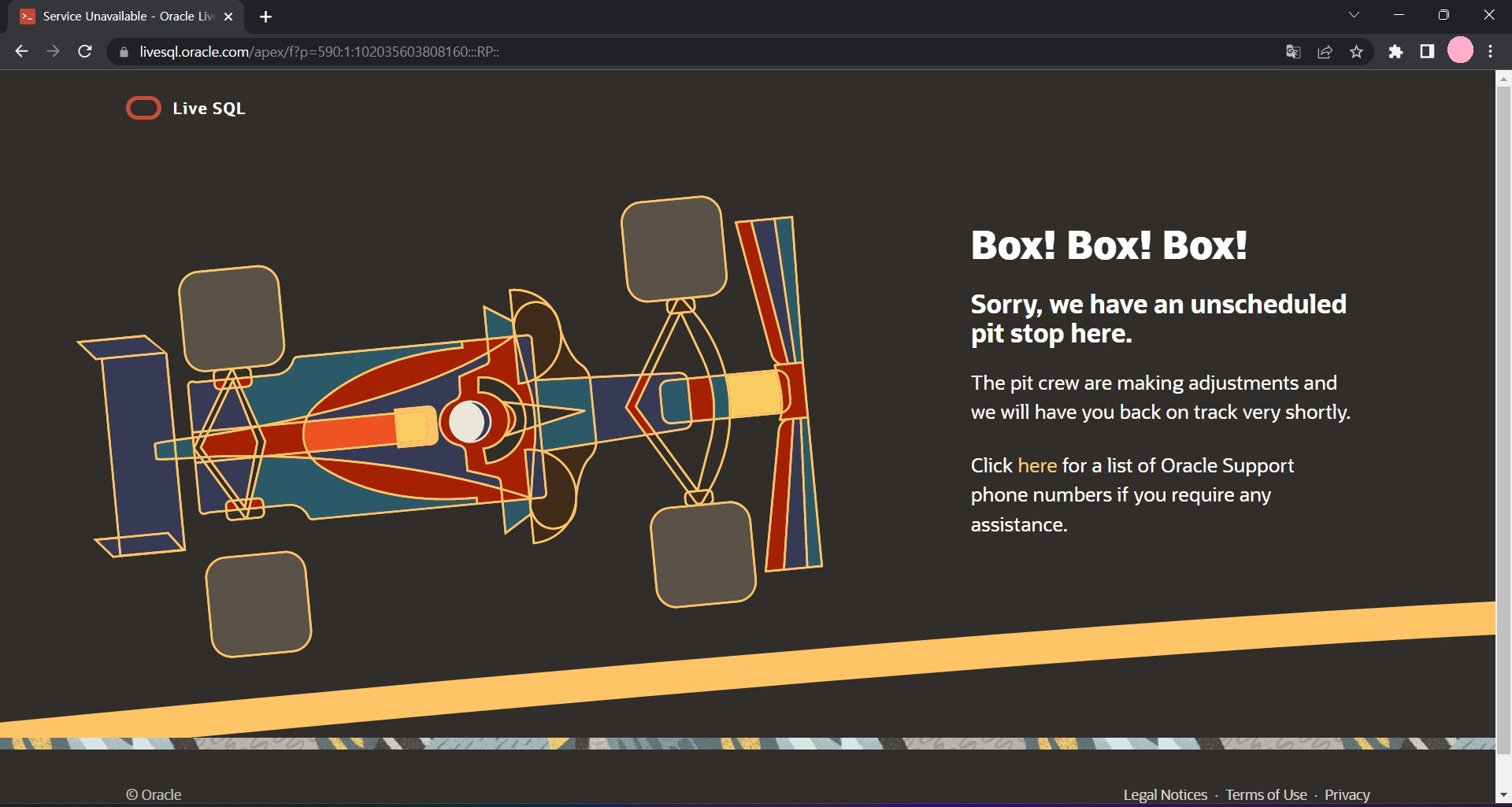Close the browser window
This screenshot has width=1512, height=807.
point(1488,15)
